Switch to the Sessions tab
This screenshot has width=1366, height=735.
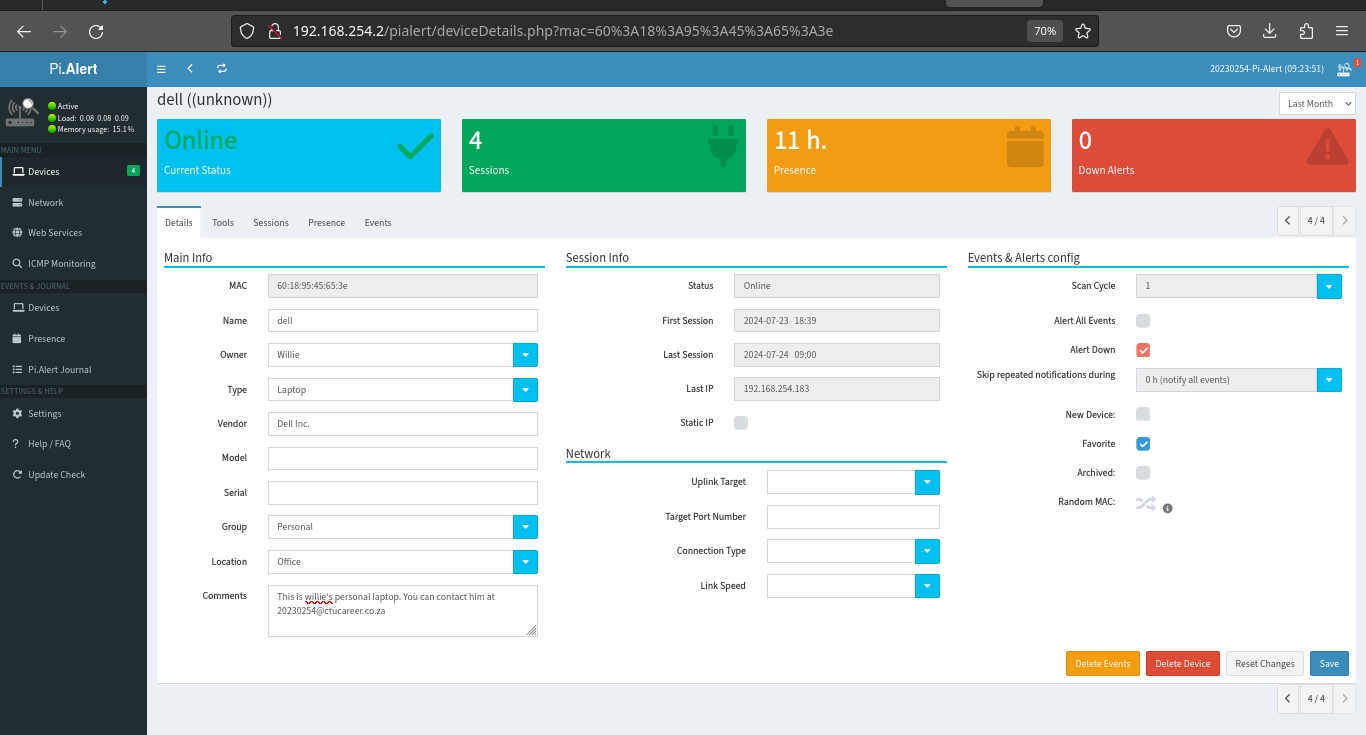point(271,223)
